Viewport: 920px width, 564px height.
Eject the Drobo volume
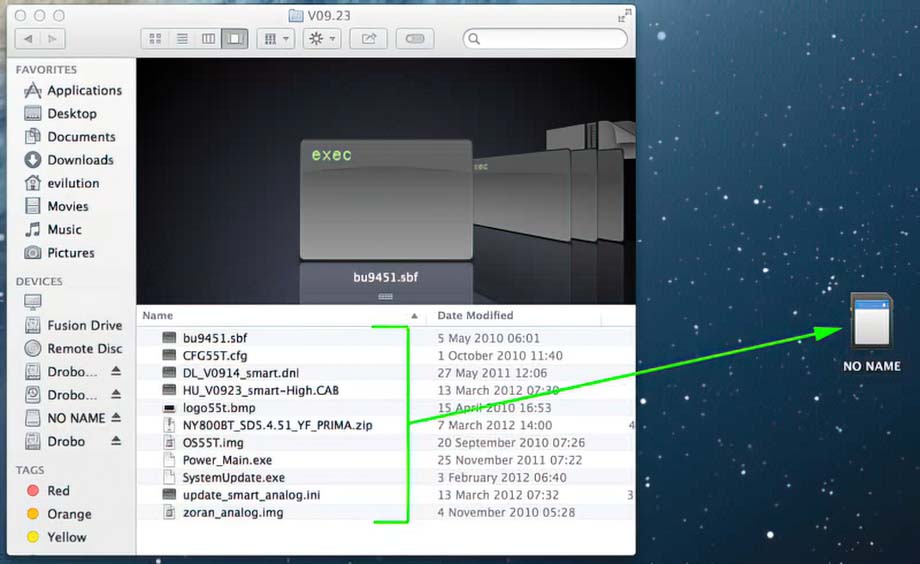116,440
